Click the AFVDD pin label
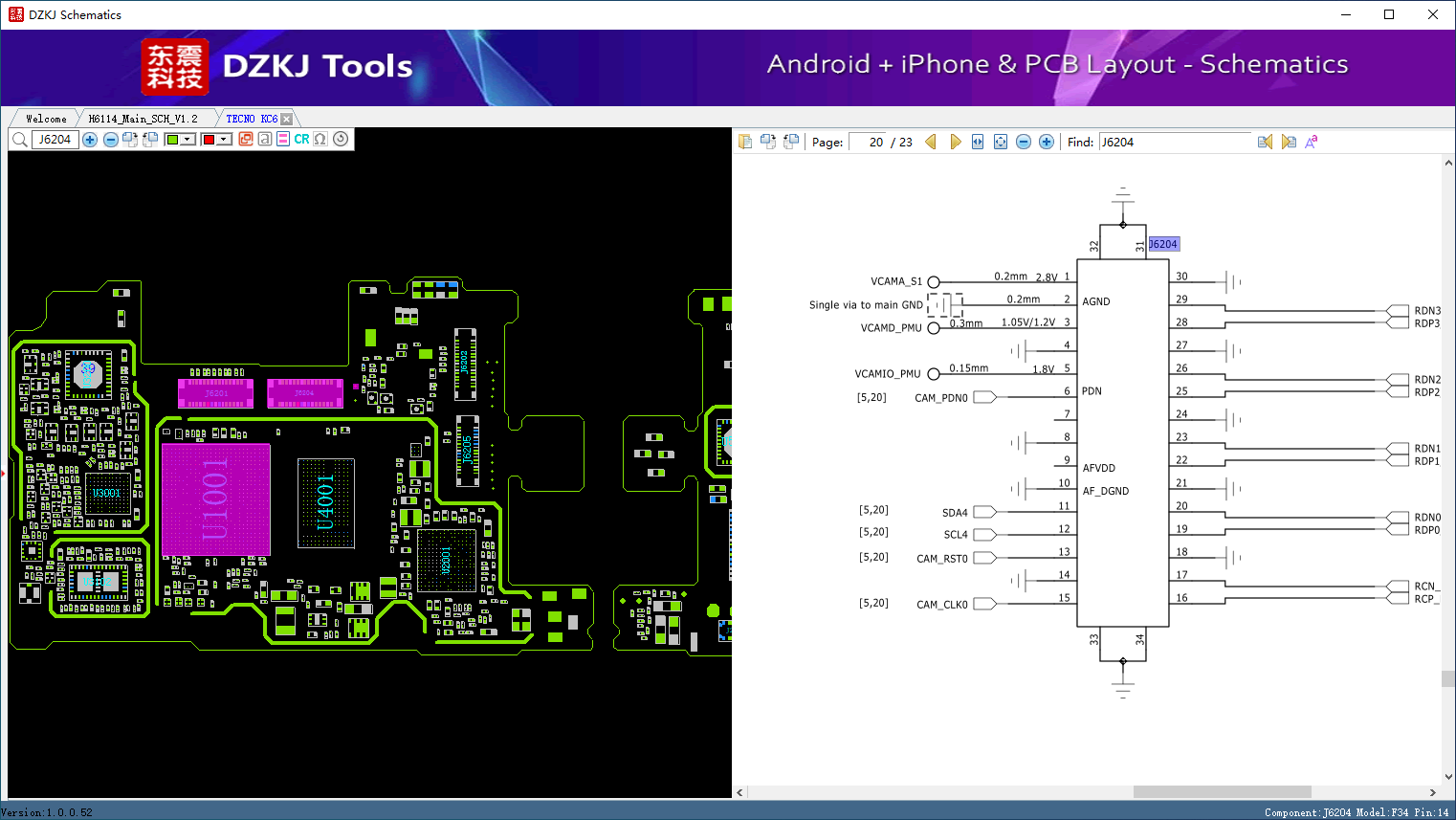1456x820 pixels. [1099, 468]
